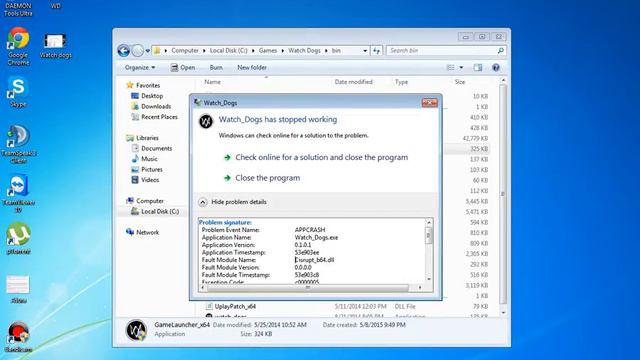The height and width of the screenshot is (360, 640).
Task: Open the WD desktop shortcut
Action: pos(56,6)
